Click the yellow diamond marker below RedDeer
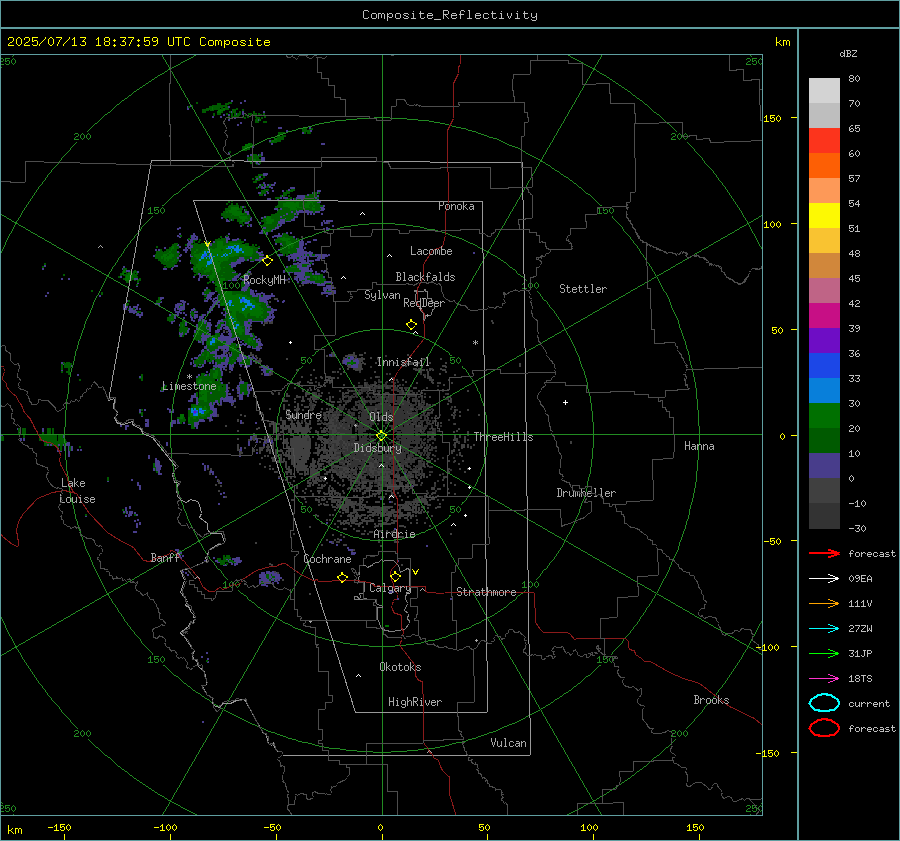Image resolution: width=900 pixels, height=841 pixels. point(412,325)
